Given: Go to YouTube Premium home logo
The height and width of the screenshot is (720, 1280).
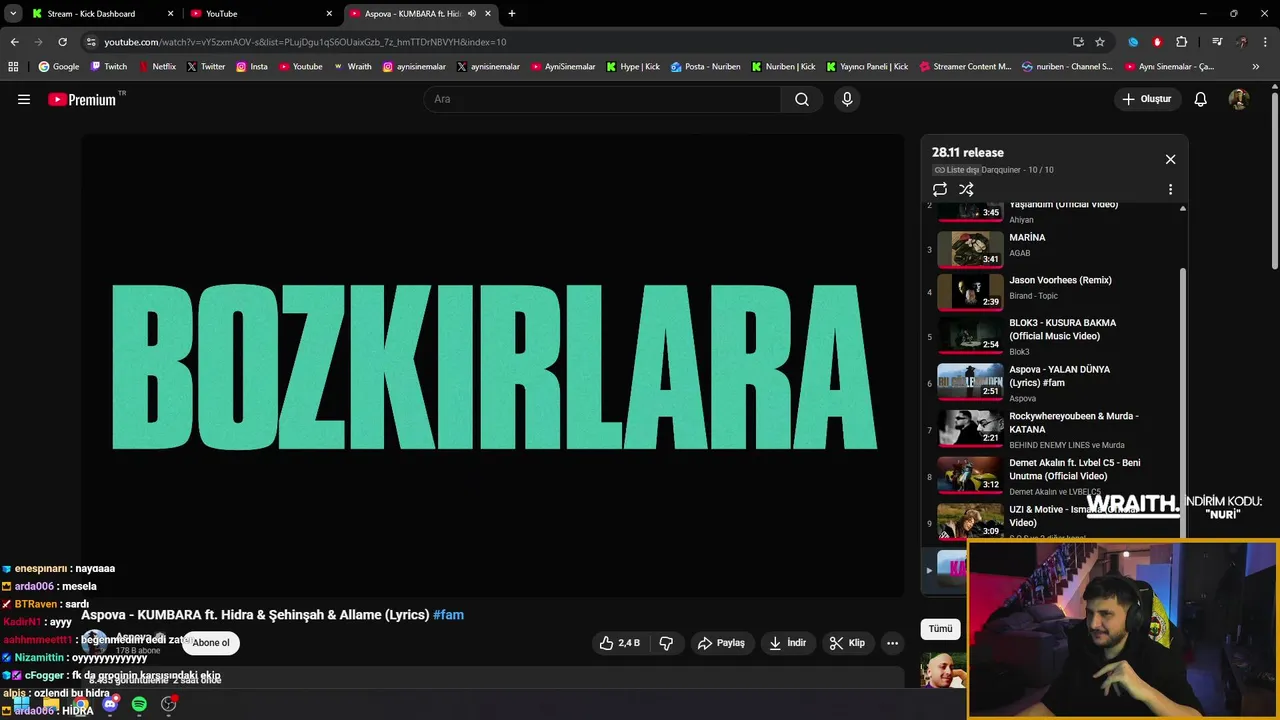Looking at the screenshot, I should [x=83, y=99].
